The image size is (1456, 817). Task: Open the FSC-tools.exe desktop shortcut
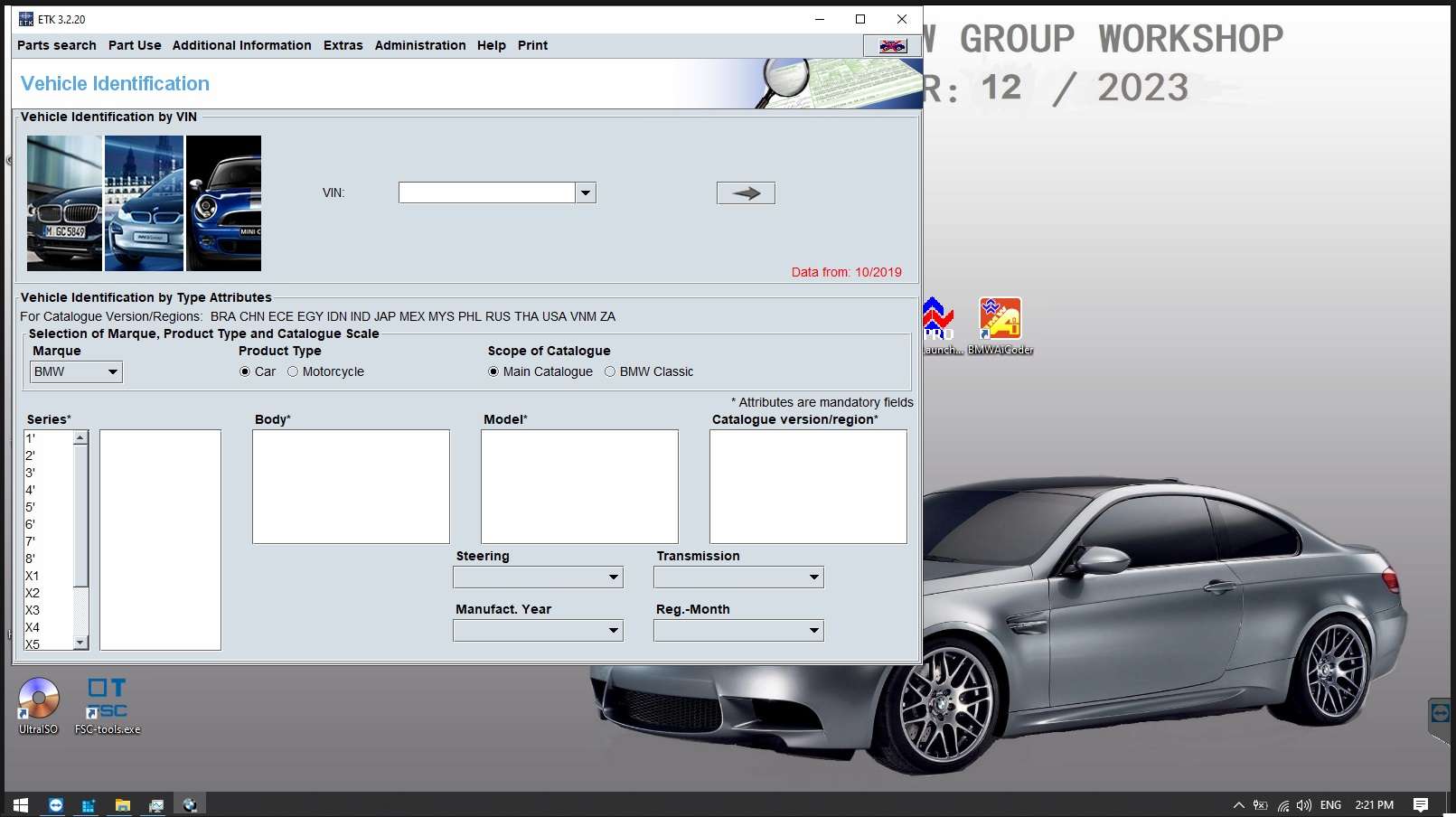(x=108, y=706)
